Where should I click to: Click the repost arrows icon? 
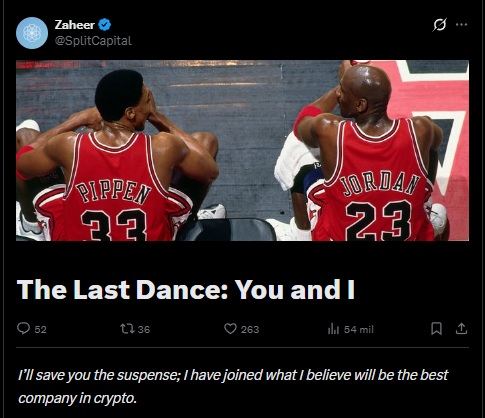pos(127,329)
